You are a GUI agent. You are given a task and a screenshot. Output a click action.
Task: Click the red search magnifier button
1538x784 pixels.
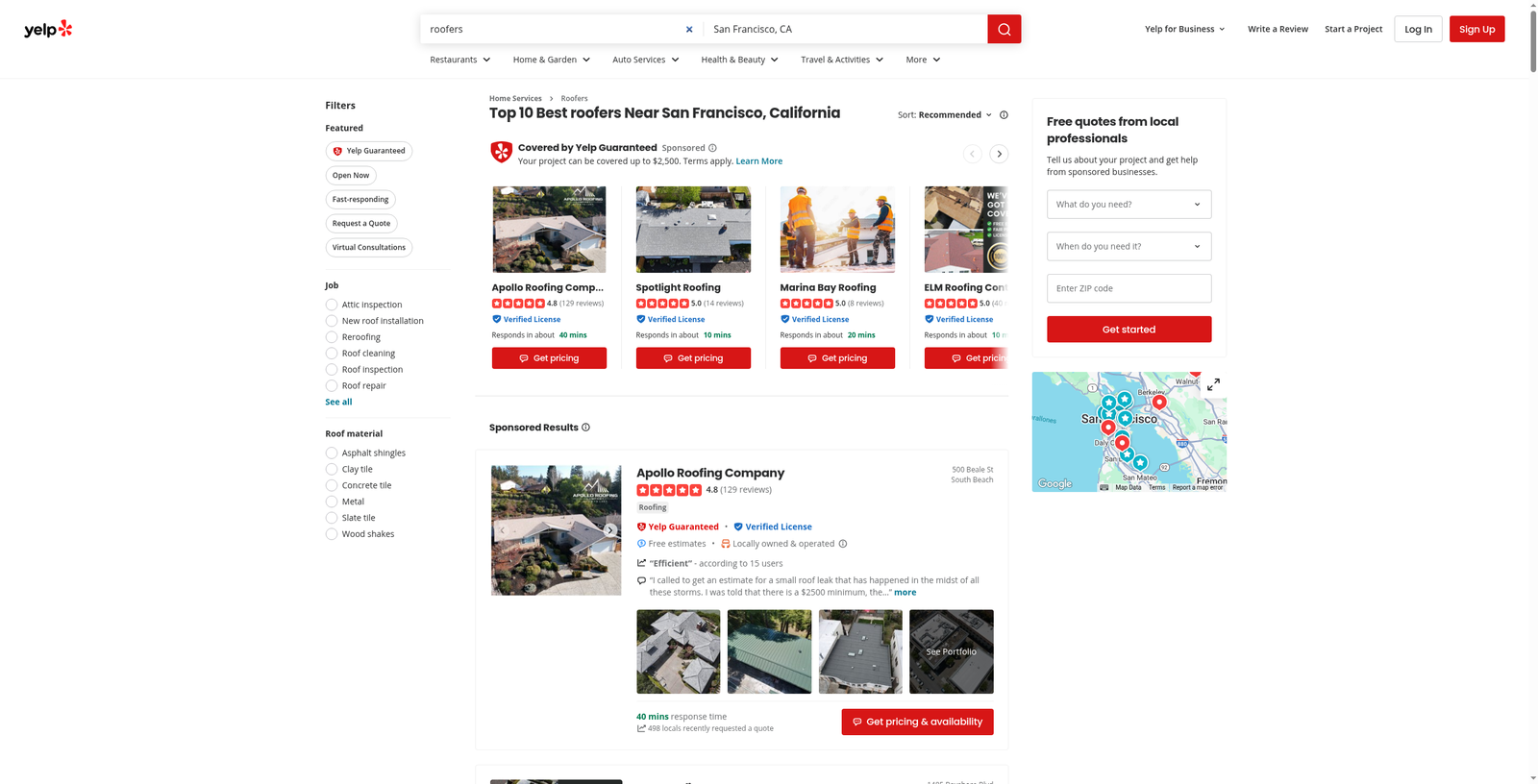tap(1004, 29)
